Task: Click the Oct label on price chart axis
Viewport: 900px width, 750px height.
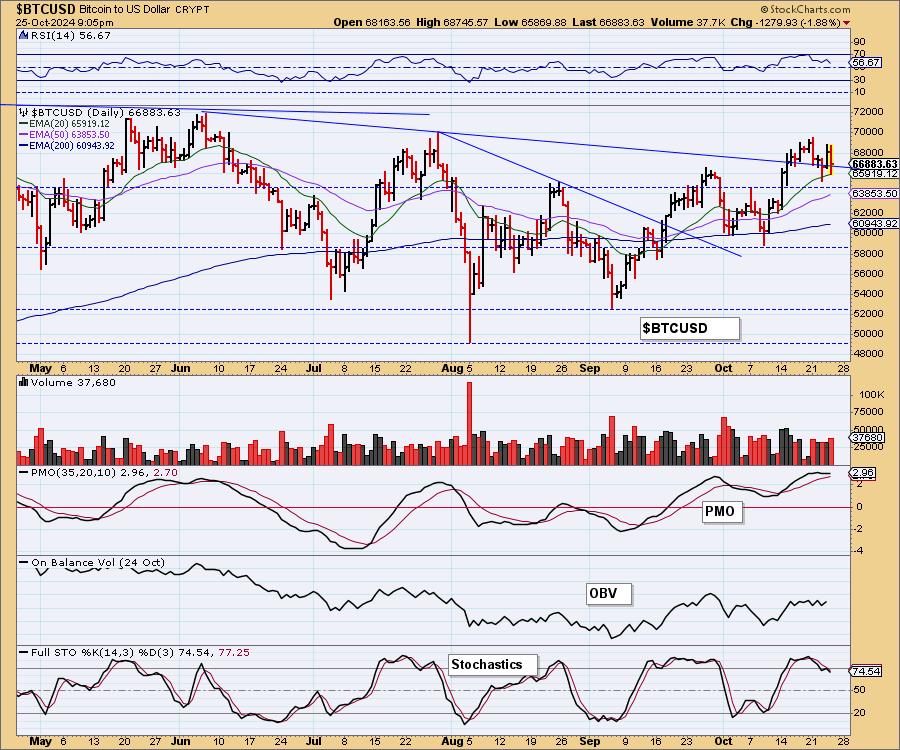Action: point(724,368)
